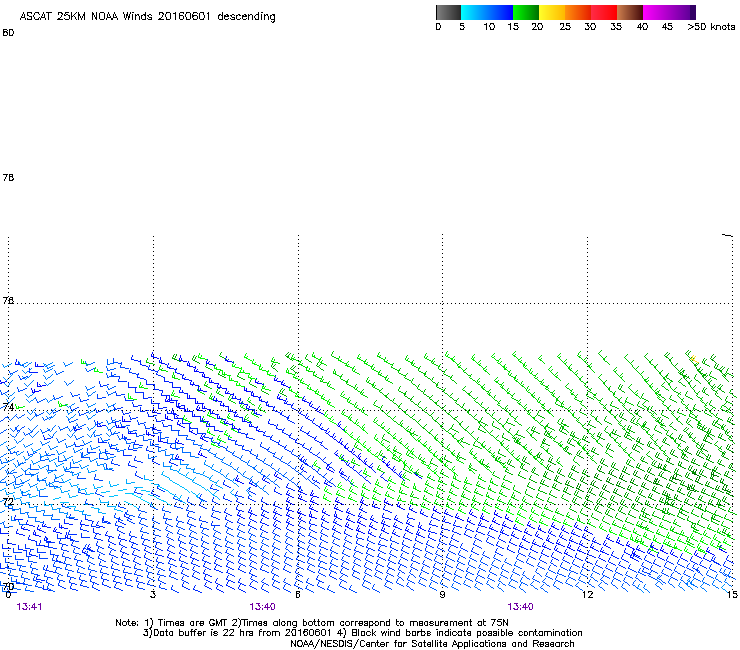Click the '>50 knots' legend label
Screen dimensions: 740x650
pyautogui.click(x=711, y=27)
